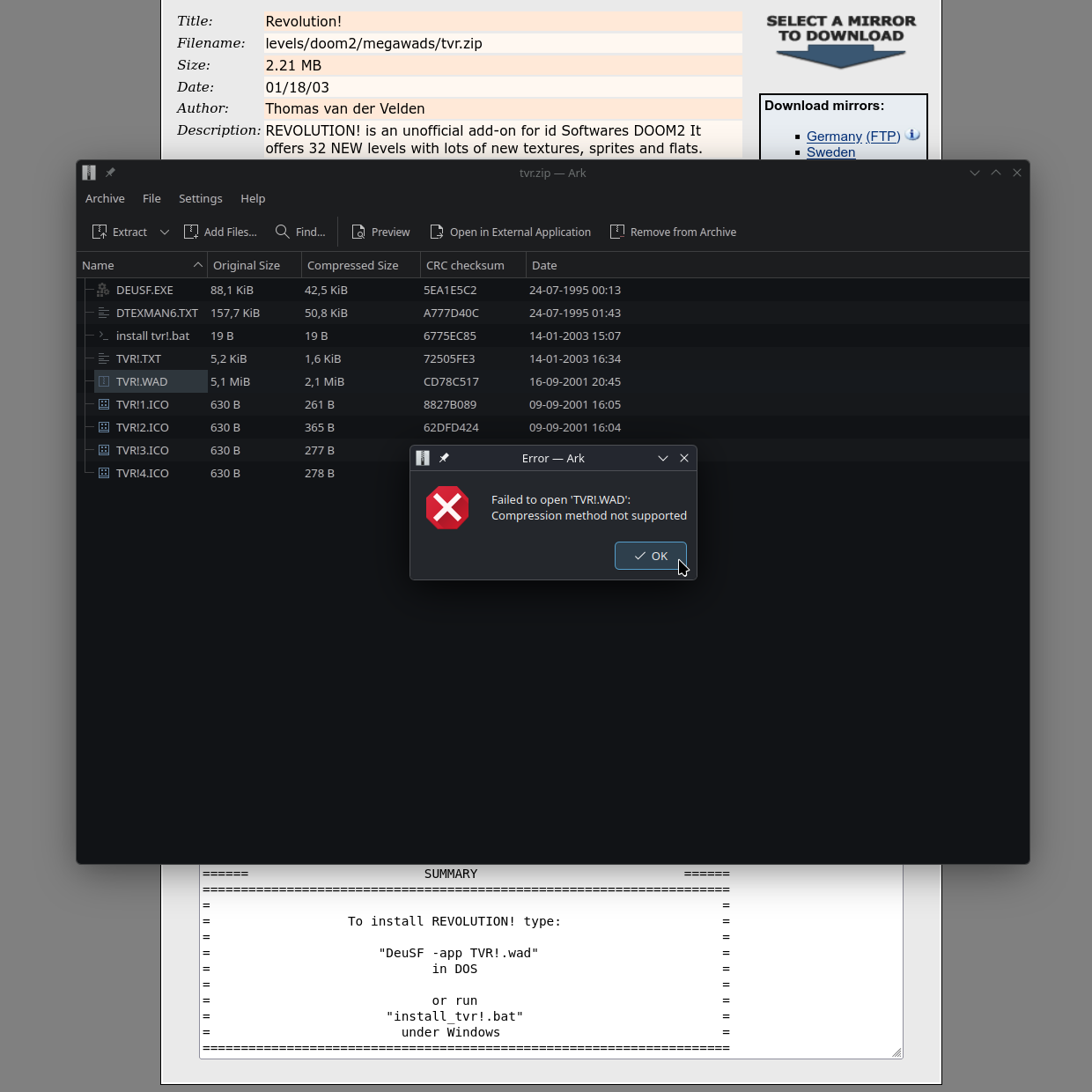Click the pin icon in tvr.zip Ark titlebar
Viewport: 1092px width, 1092px height.
[x=110, y=173]
